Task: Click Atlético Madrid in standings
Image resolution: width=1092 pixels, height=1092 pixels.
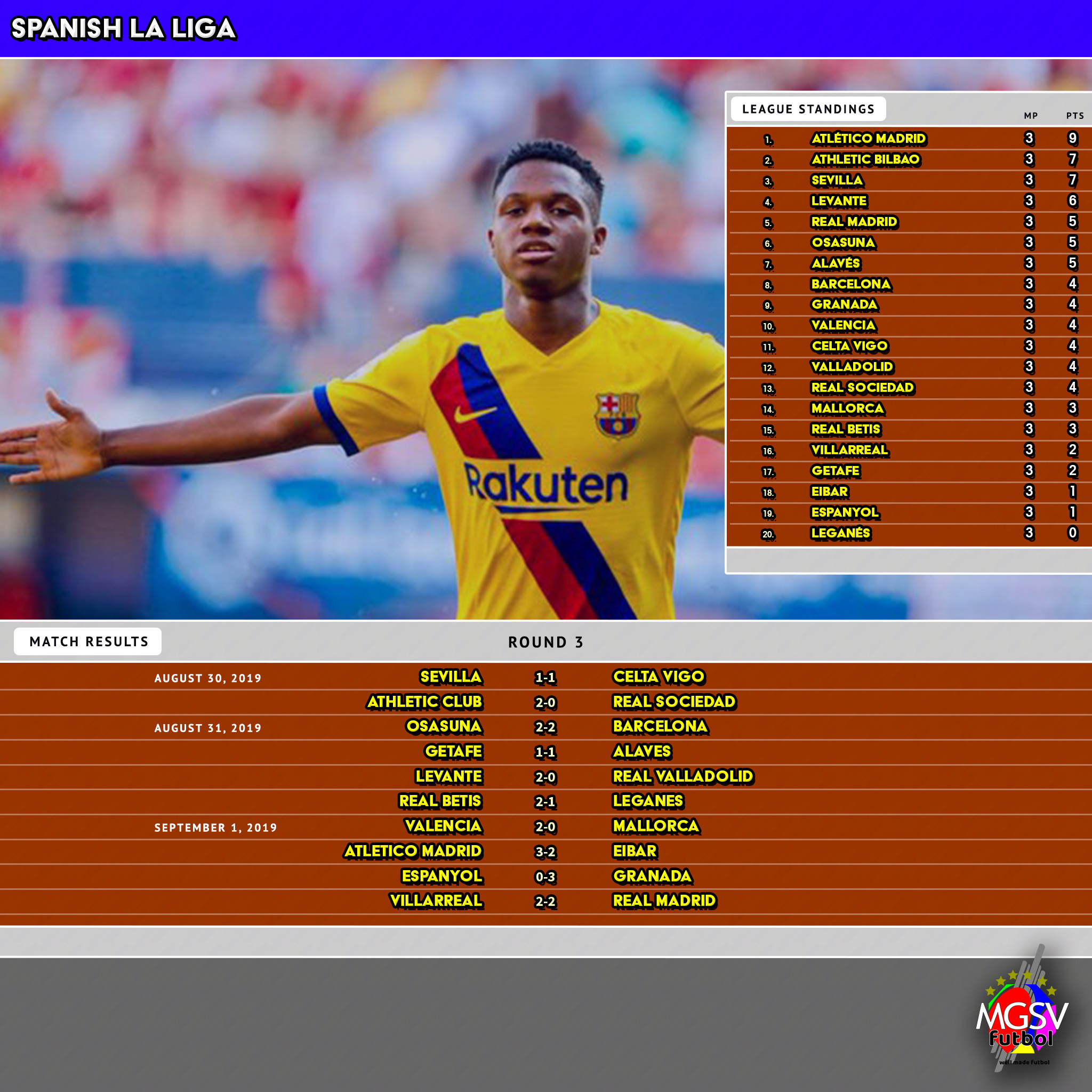Action: pyautogui.click(x=869, y=139)
